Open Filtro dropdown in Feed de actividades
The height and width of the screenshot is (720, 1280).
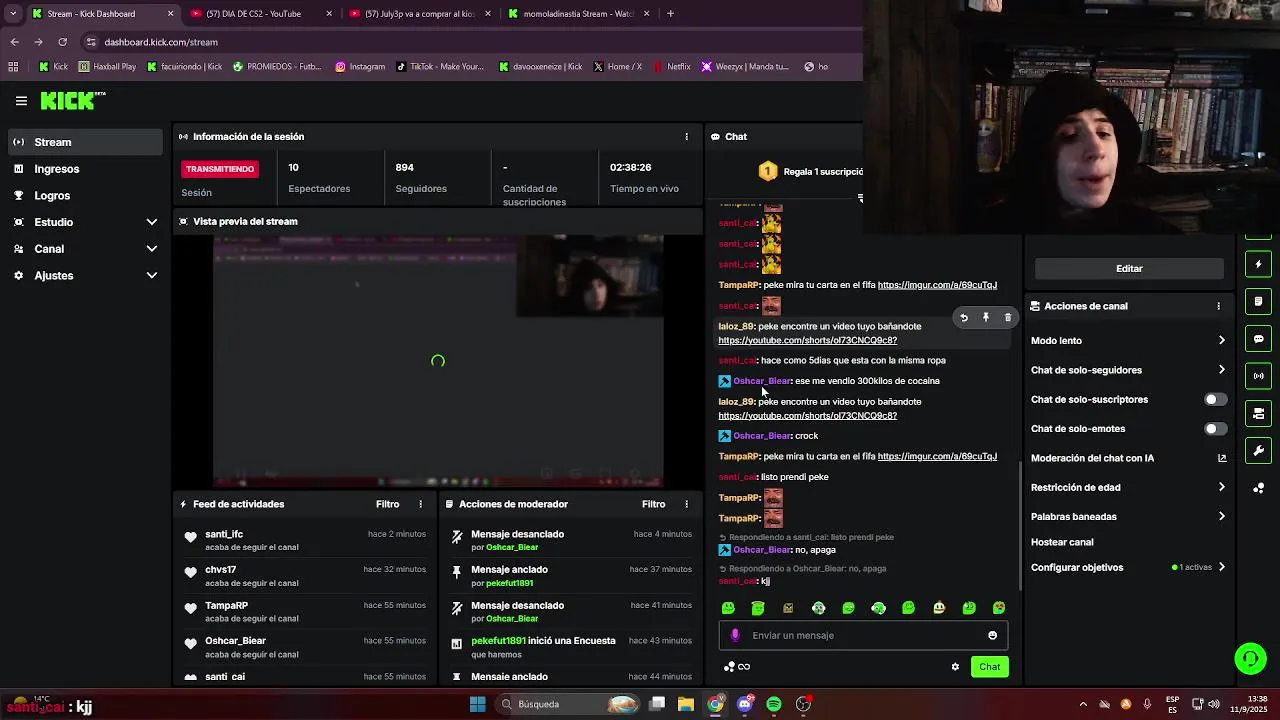pos(387,505)
